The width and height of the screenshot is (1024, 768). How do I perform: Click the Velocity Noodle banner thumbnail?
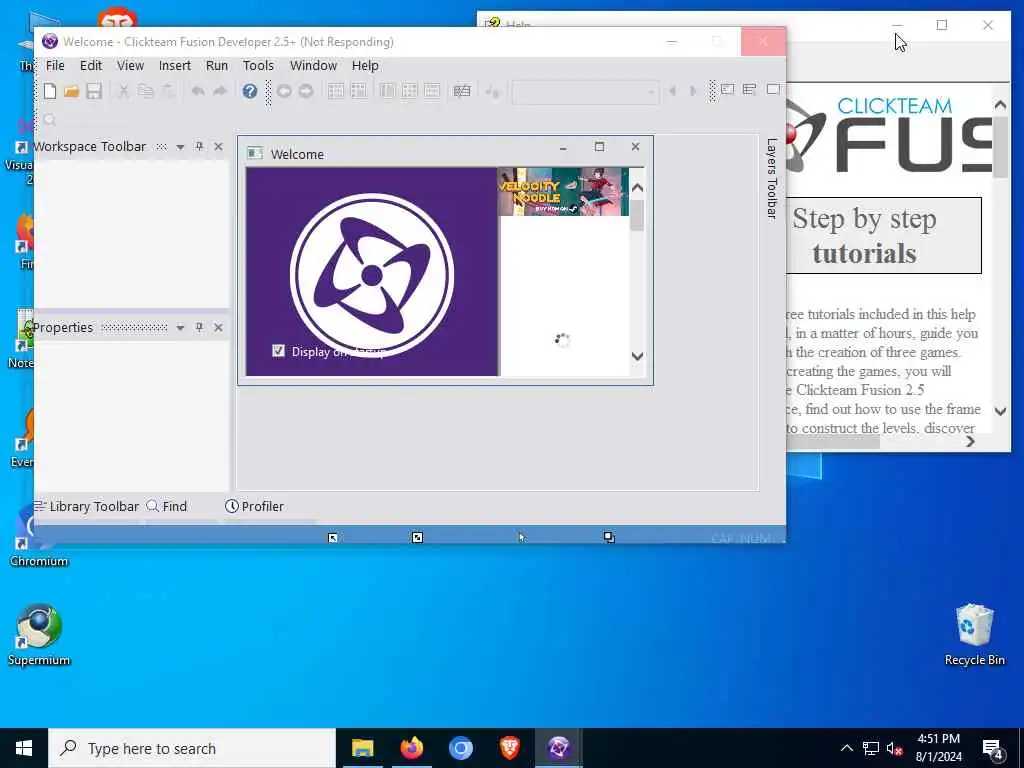[x=563, y=191]
